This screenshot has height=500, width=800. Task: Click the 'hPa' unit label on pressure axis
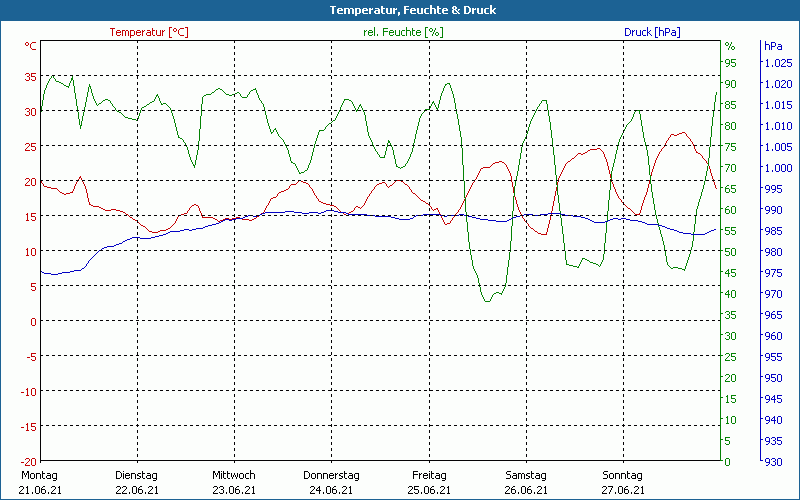pyautogui.click(x=773, y=46)
